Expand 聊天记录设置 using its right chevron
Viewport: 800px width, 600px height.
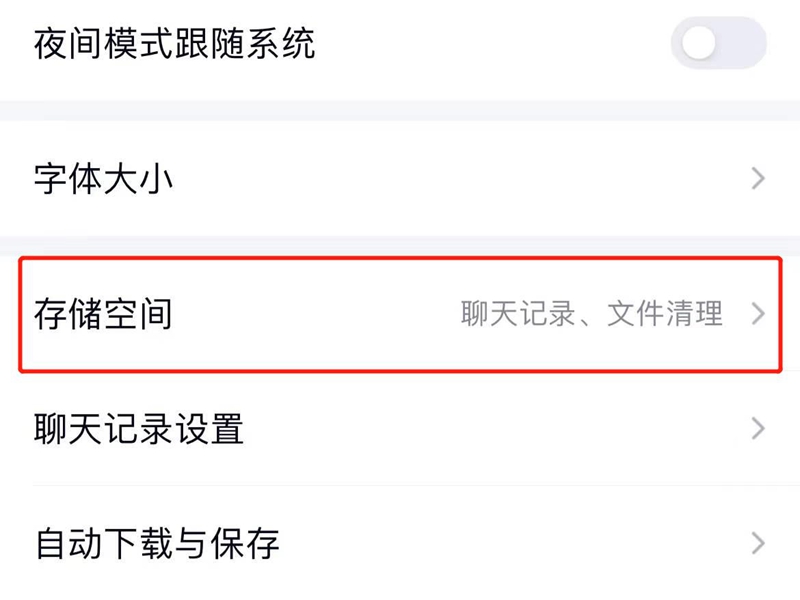coord(758,429)
